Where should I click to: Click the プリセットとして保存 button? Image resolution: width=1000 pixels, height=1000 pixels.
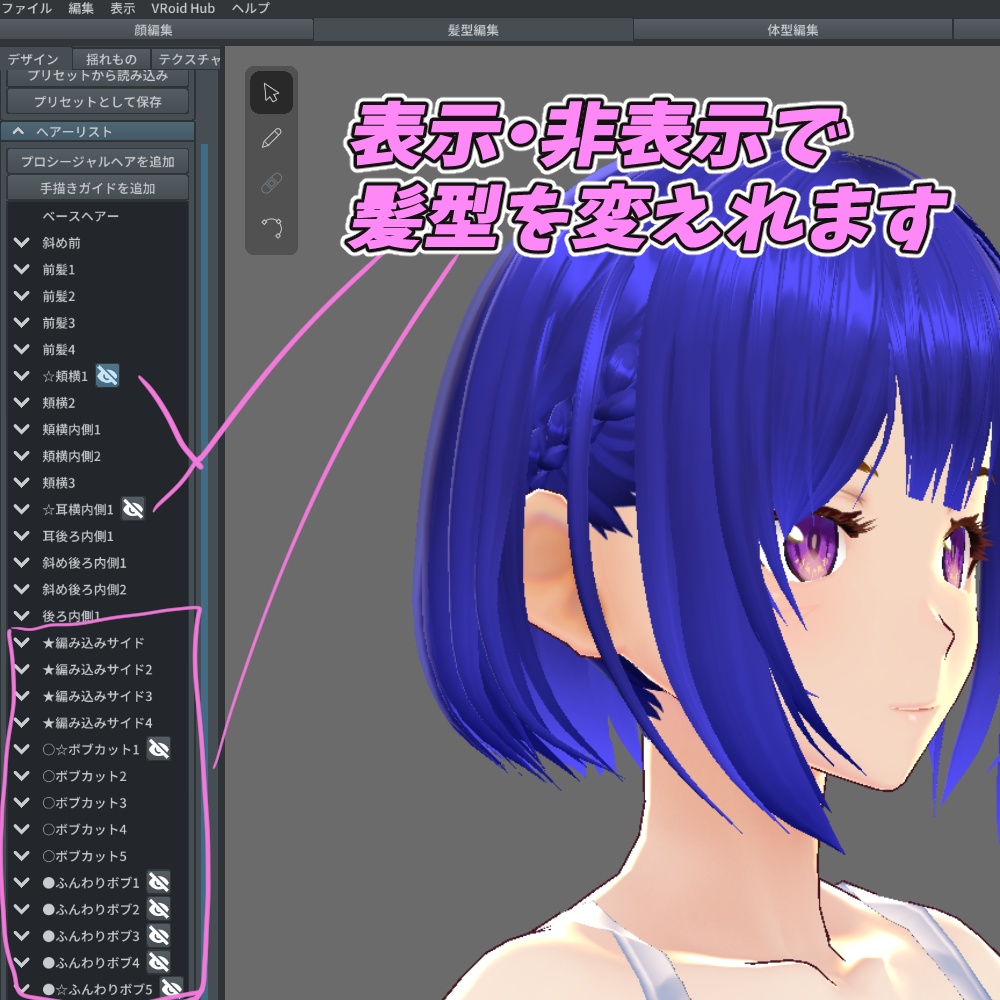click(x=97, y=100)
